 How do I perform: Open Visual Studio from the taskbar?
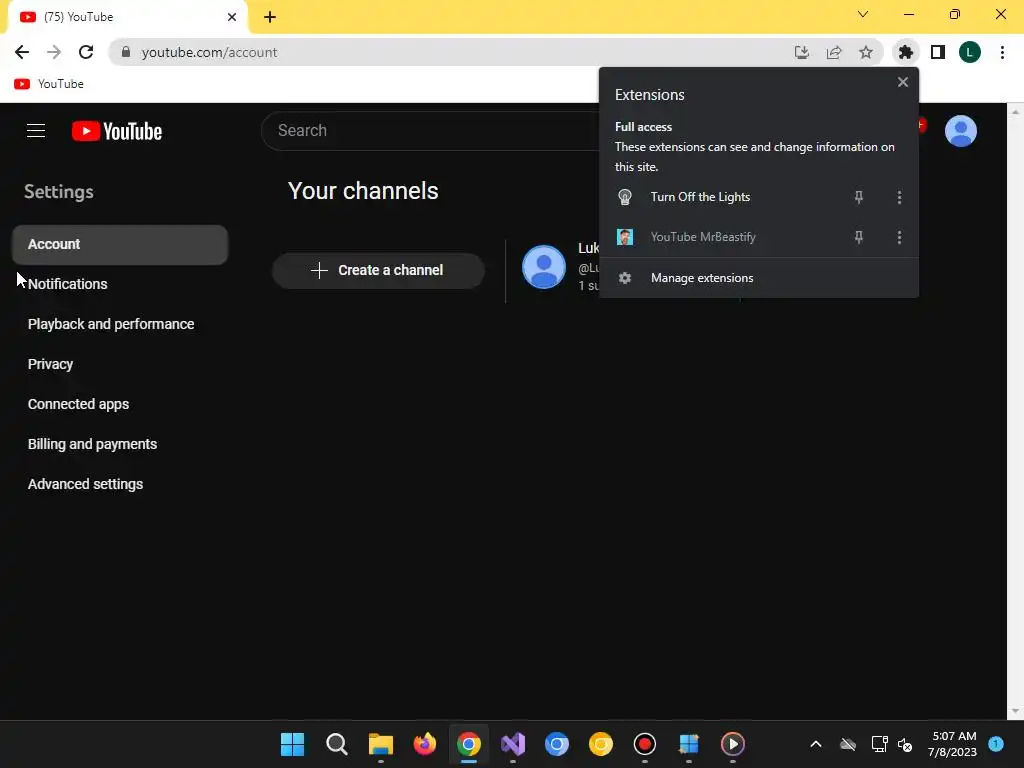[513, 744]
